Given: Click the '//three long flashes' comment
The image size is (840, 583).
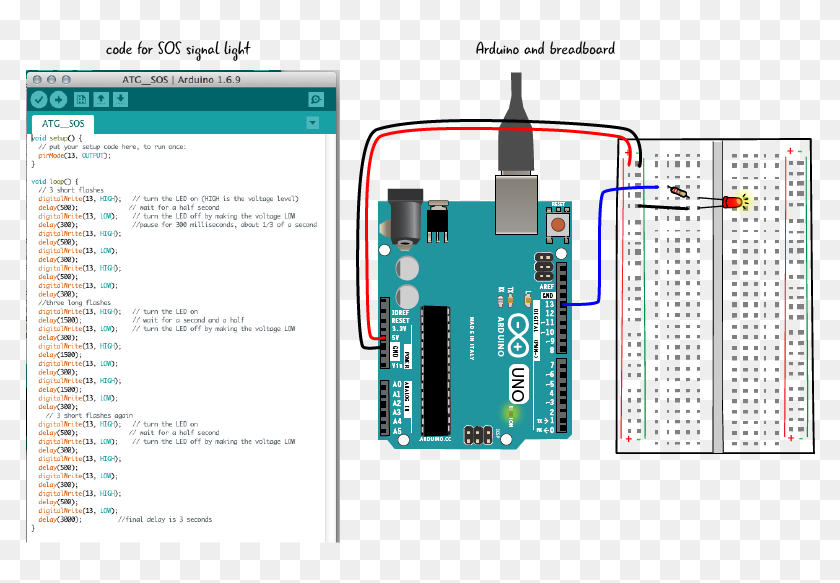Looking at the screenshot, I should [74, 303].
